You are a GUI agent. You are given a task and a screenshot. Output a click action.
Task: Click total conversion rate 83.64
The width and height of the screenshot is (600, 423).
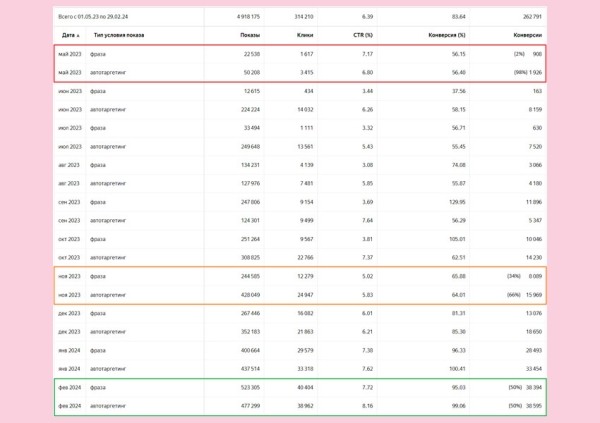(x=458, y=17)
